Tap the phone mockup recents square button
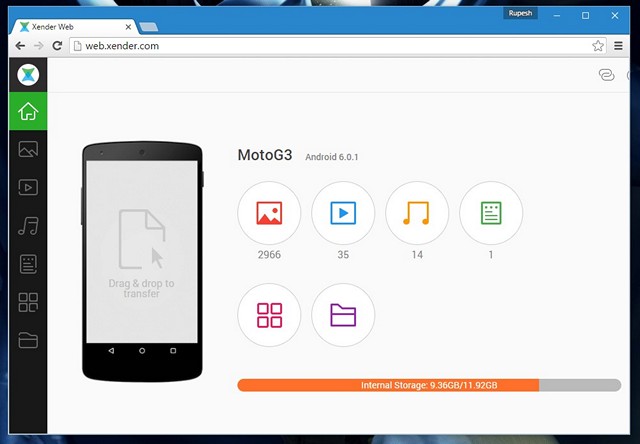 point(173,351)
